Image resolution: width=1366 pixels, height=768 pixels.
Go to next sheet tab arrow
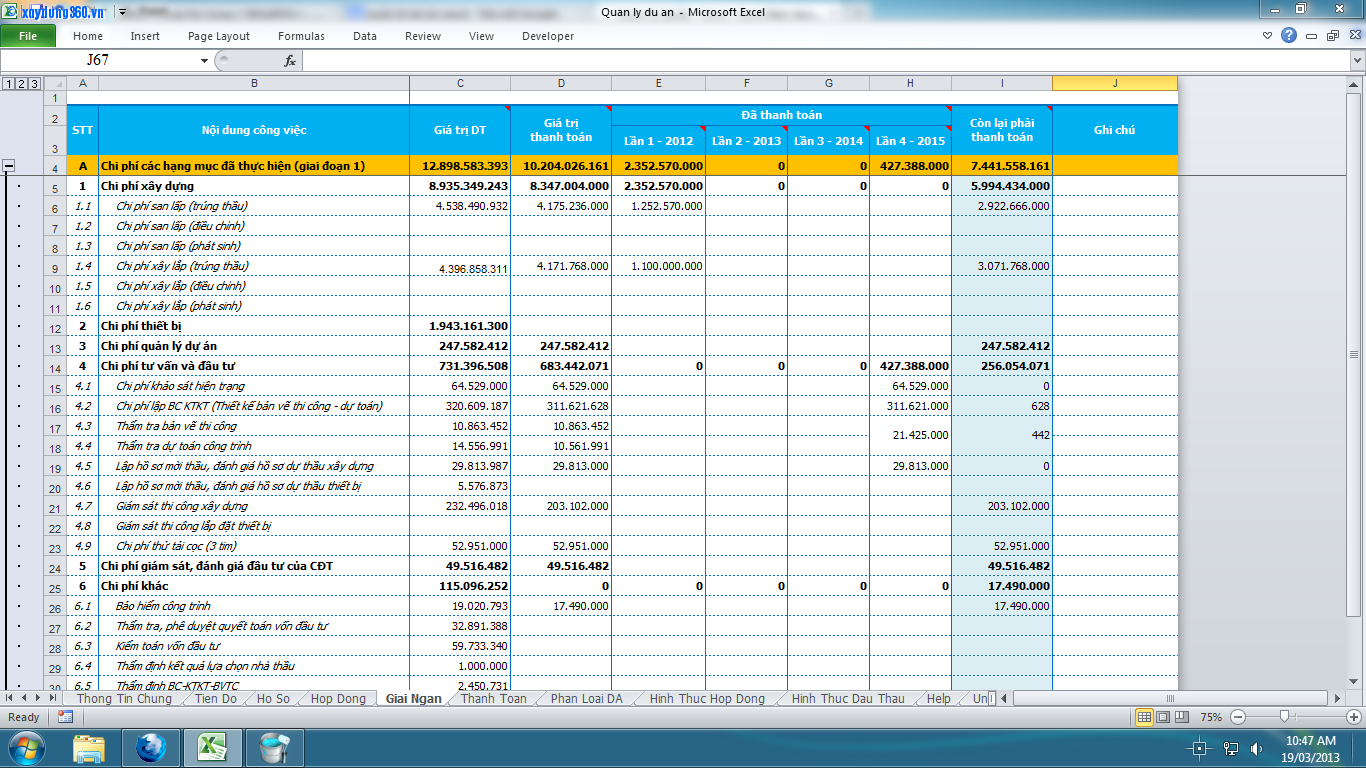point(40,698)
